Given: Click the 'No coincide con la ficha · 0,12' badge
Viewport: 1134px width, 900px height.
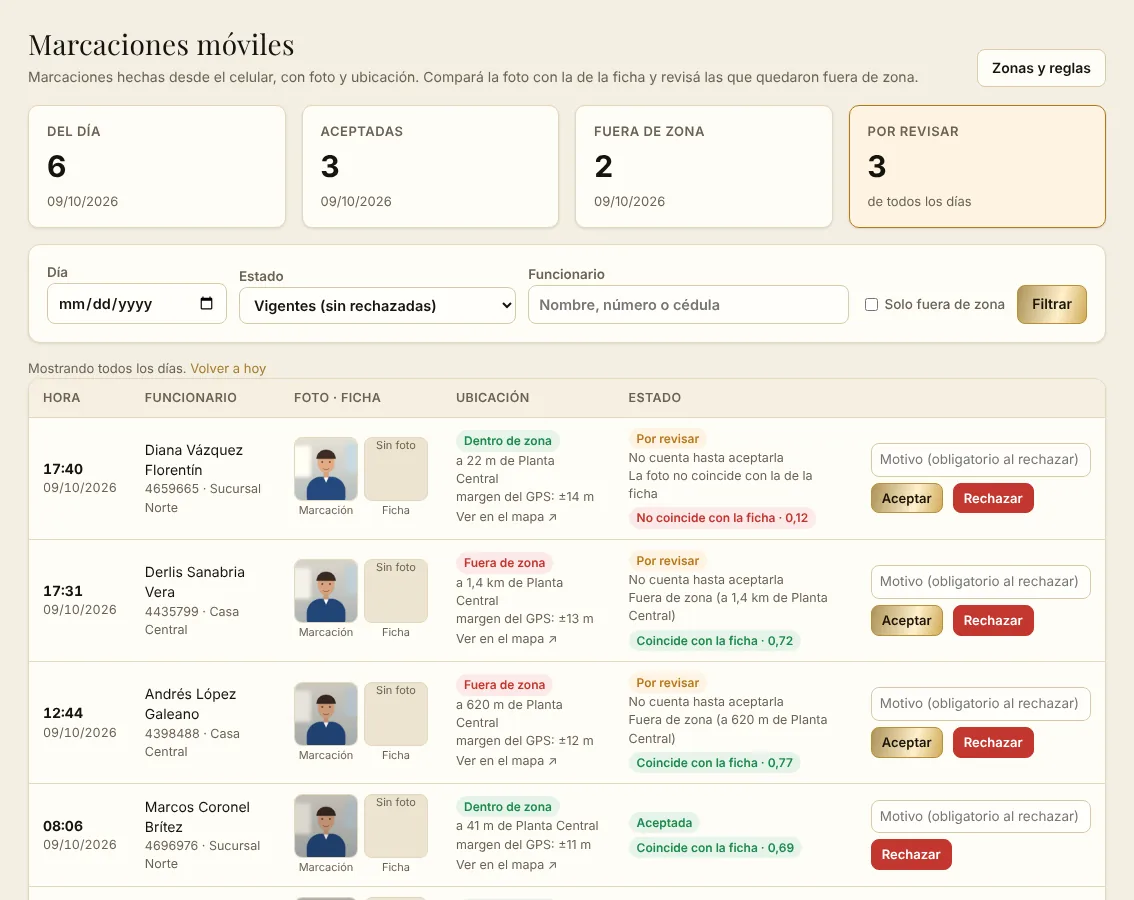Looking at the screenshot, I should [x=722, y=518].
